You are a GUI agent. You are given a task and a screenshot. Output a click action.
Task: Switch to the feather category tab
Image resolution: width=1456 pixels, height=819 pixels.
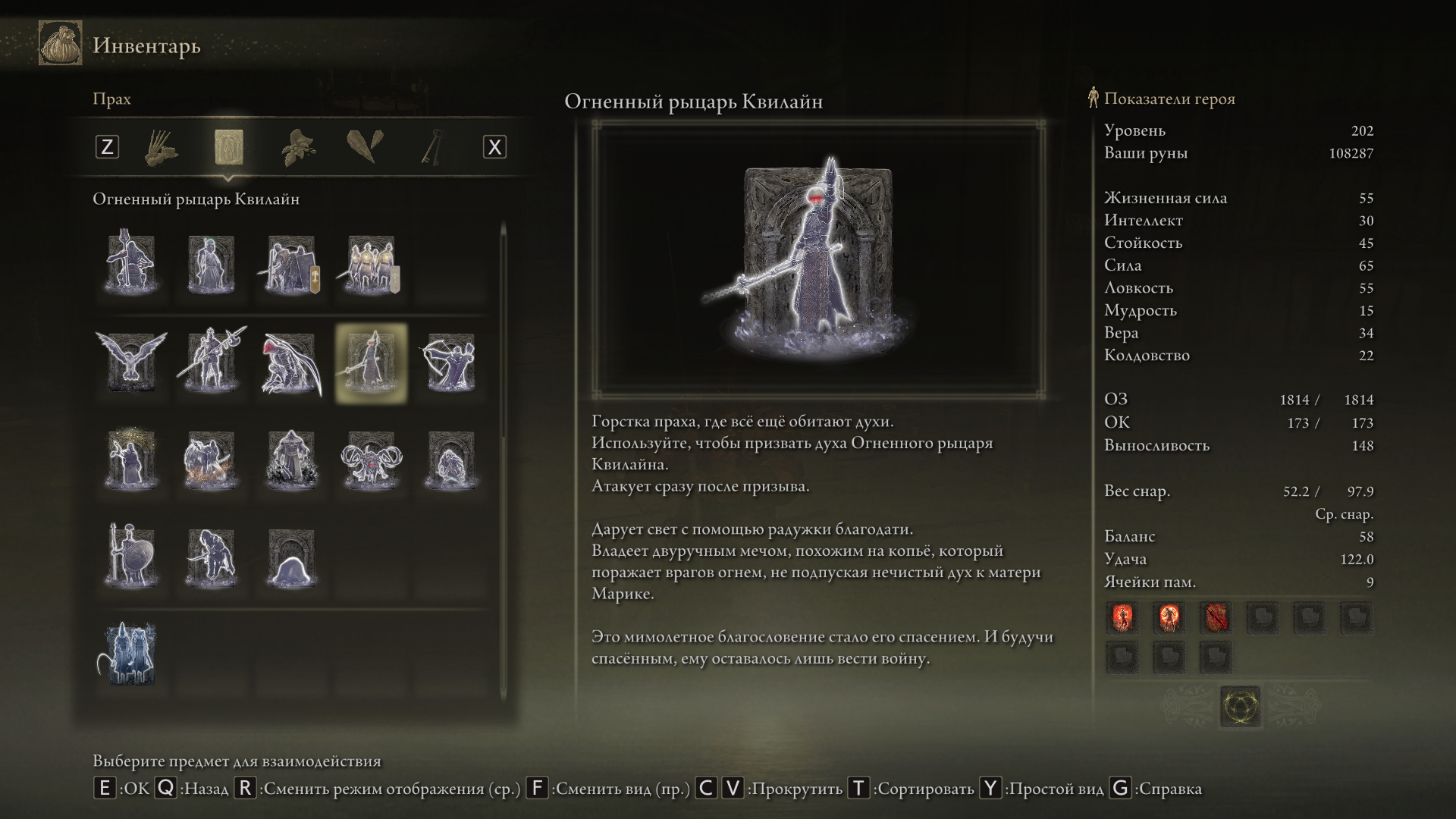pyautogui.click(x=366, y=146)
